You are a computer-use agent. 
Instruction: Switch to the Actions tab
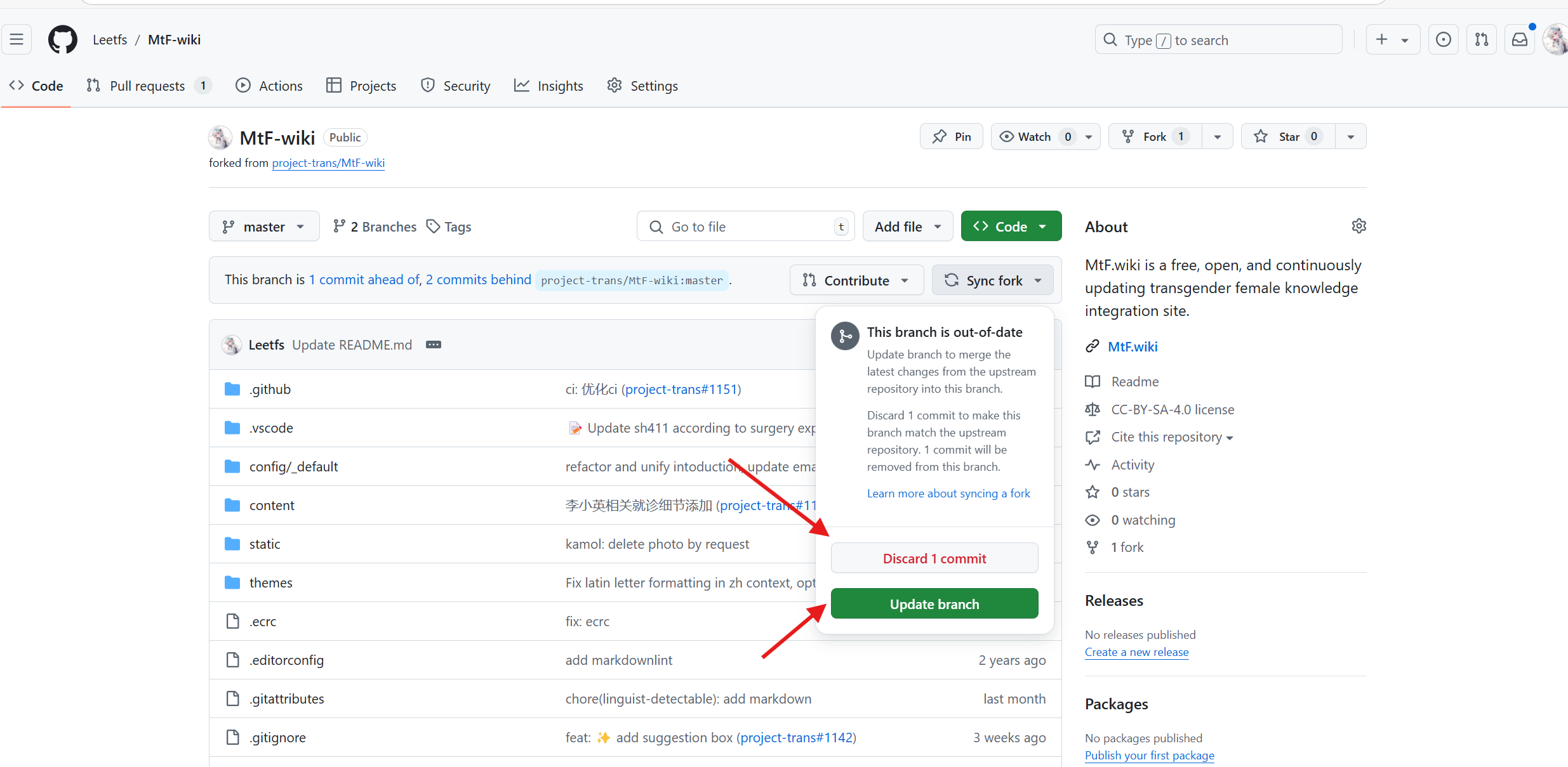click(269, 86)
